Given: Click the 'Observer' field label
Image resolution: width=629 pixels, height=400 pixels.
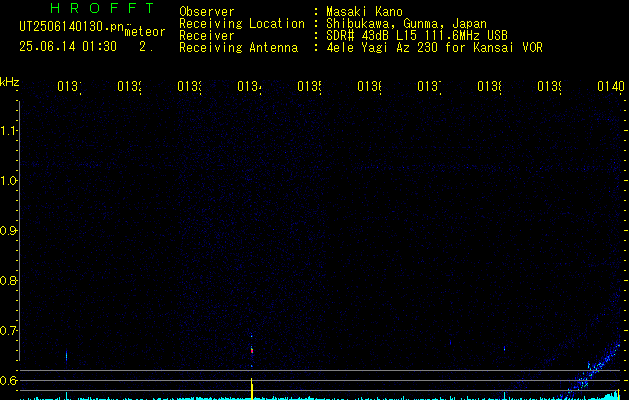Looking at the screenshot, I should pyautogui.click(x=207, y=12).
